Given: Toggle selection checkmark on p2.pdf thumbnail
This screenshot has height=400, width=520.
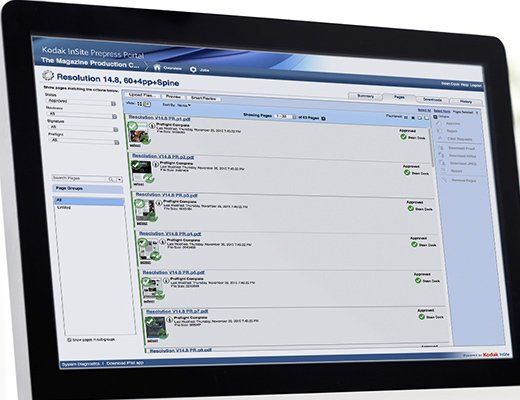Looking at the screenshot, I should (x=136, y=165).
